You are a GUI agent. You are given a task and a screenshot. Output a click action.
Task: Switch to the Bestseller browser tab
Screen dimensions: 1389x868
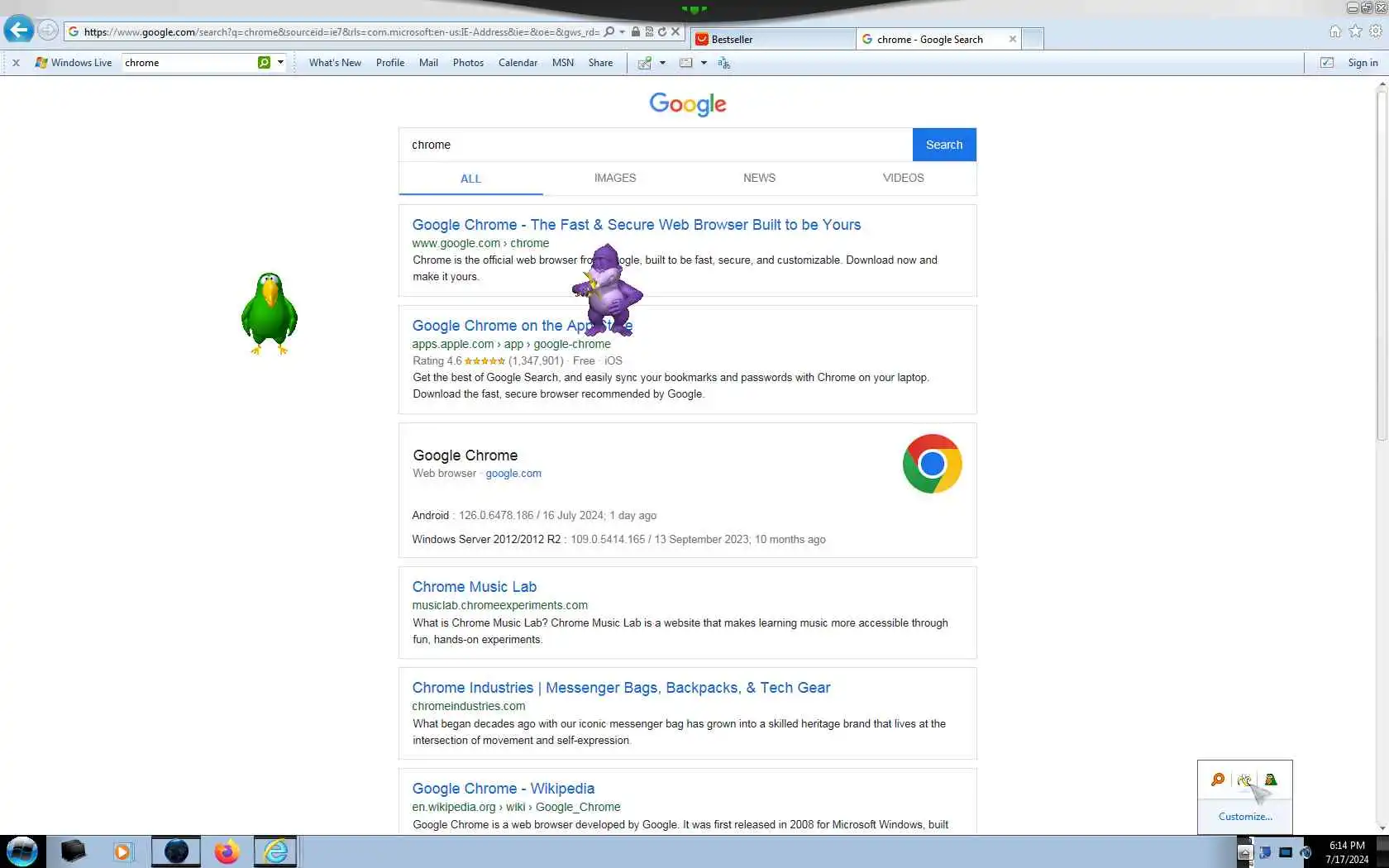coord(773,39)
